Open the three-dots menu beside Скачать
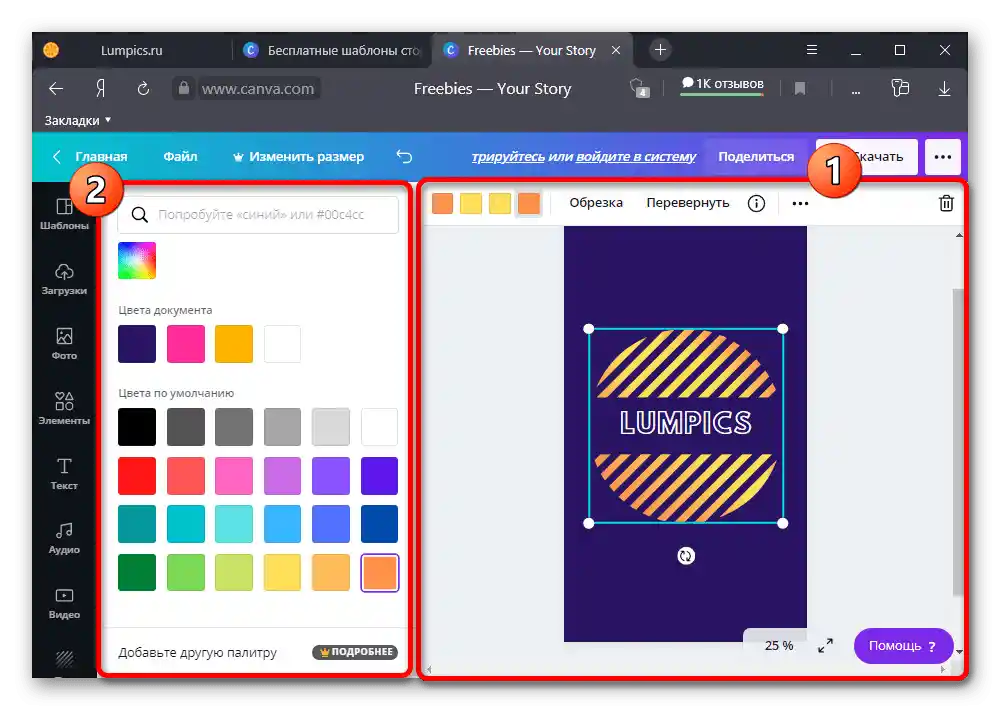Screen dimensions: 1000x710 [x=943, y=157]
